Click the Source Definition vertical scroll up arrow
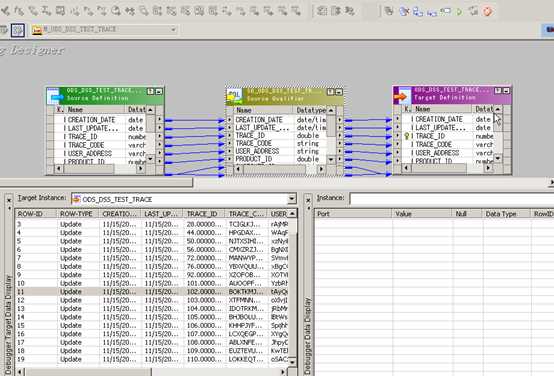554x376 pixels. click(151, 110)
